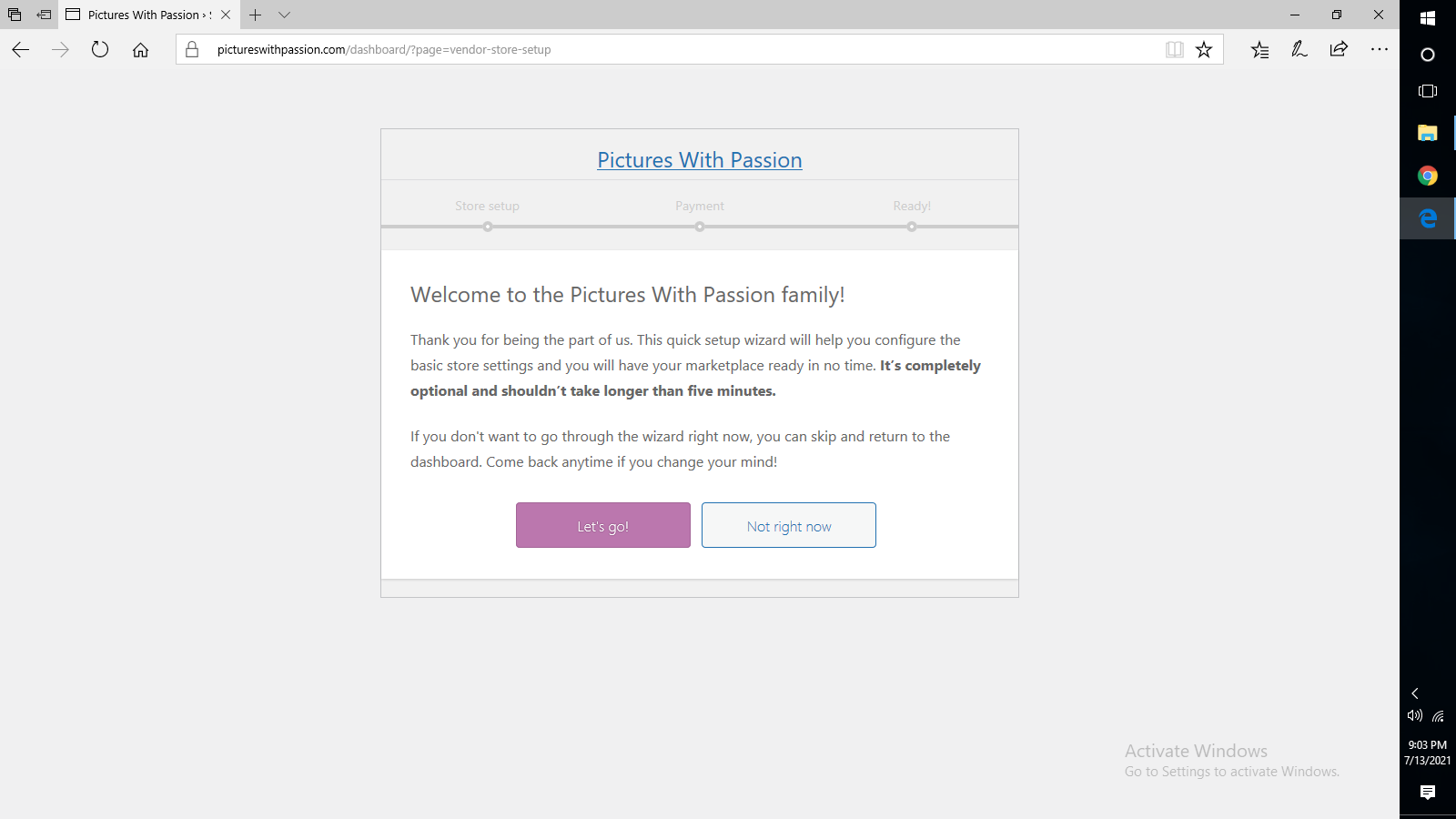Open Chrome from the taskbar

coord(1427,176)
